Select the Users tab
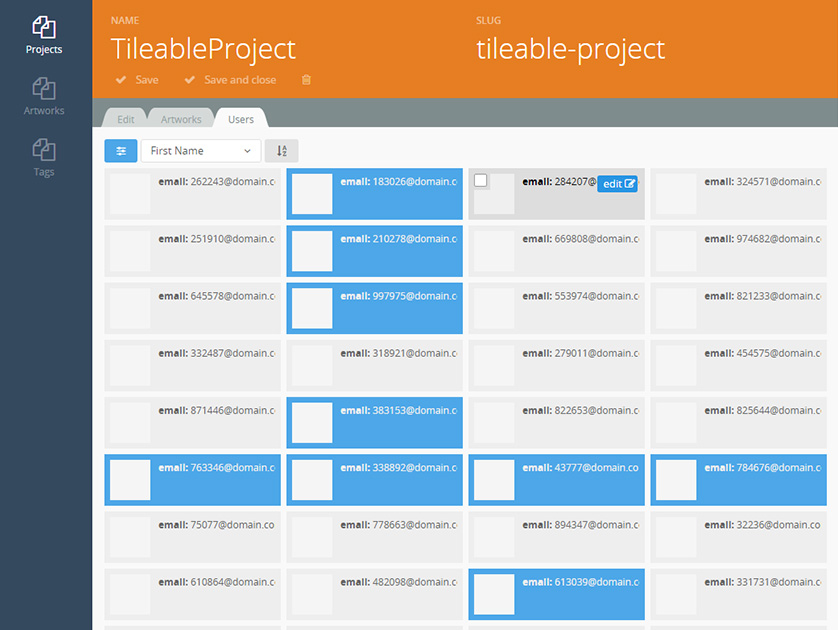838x630 pixels. (241, 119)
